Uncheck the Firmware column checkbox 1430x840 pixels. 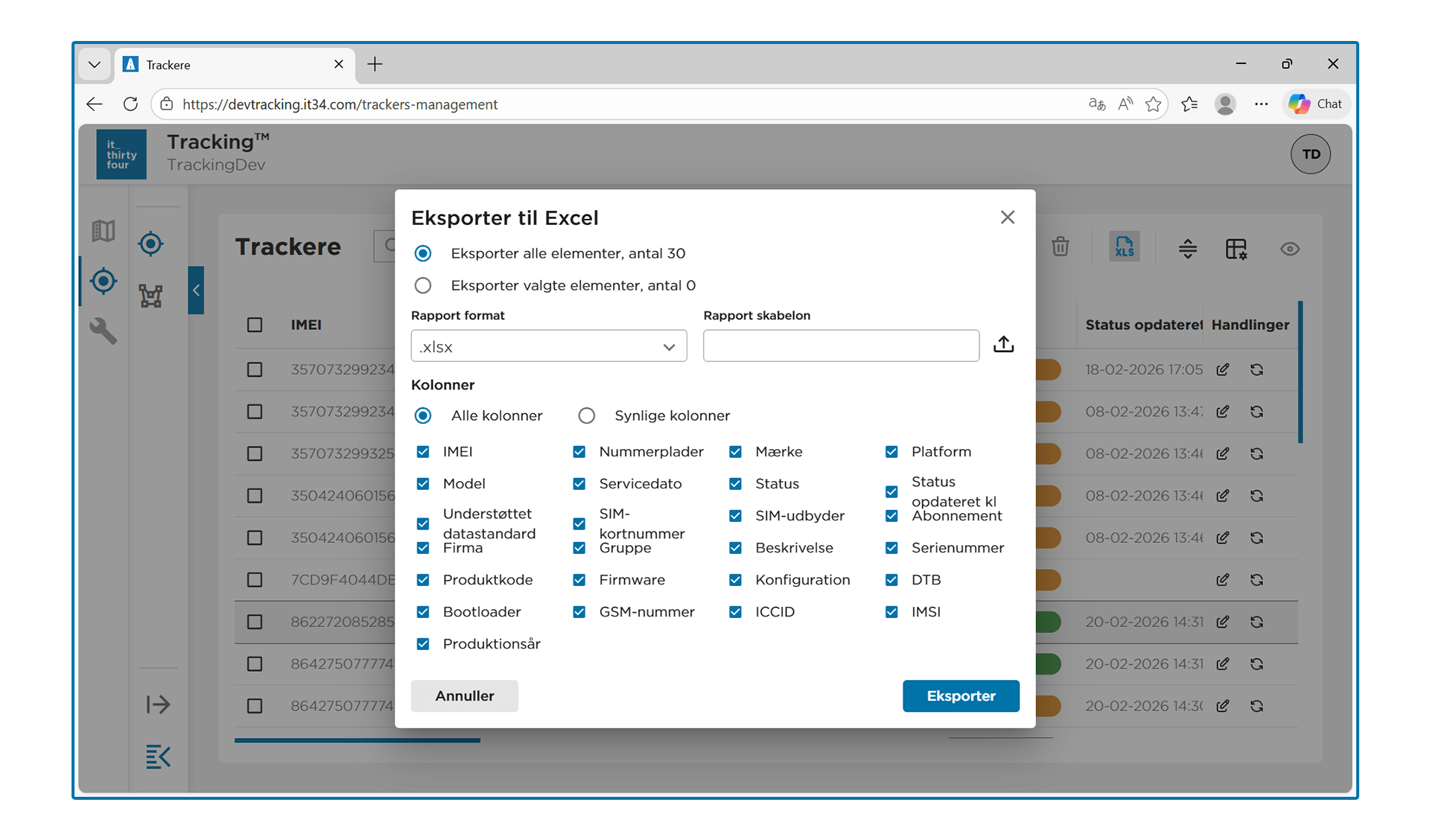579,579
